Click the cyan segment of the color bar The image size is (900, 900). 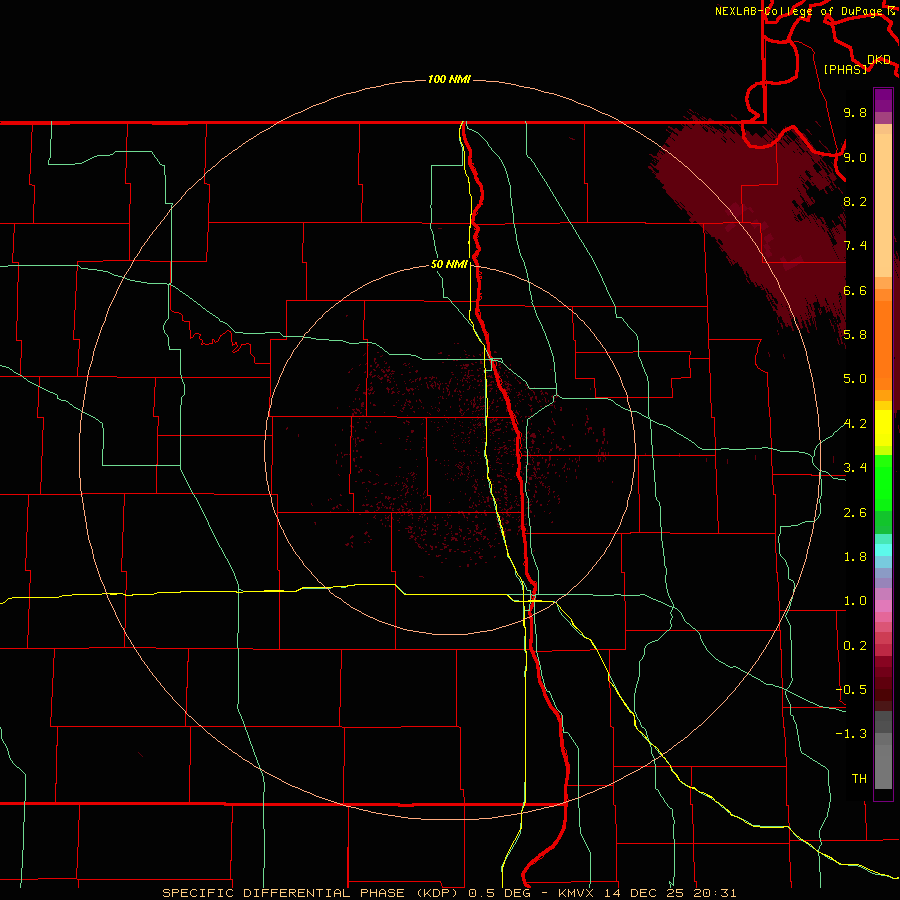(883, 550)
